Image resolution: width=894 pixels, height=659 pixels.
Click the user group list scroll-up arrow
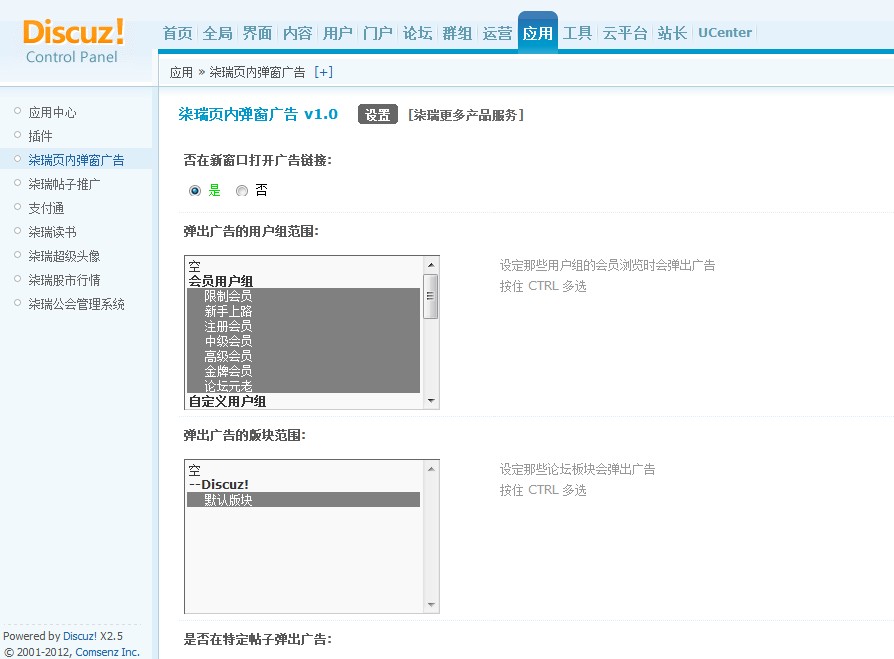[x=431, y=265]
